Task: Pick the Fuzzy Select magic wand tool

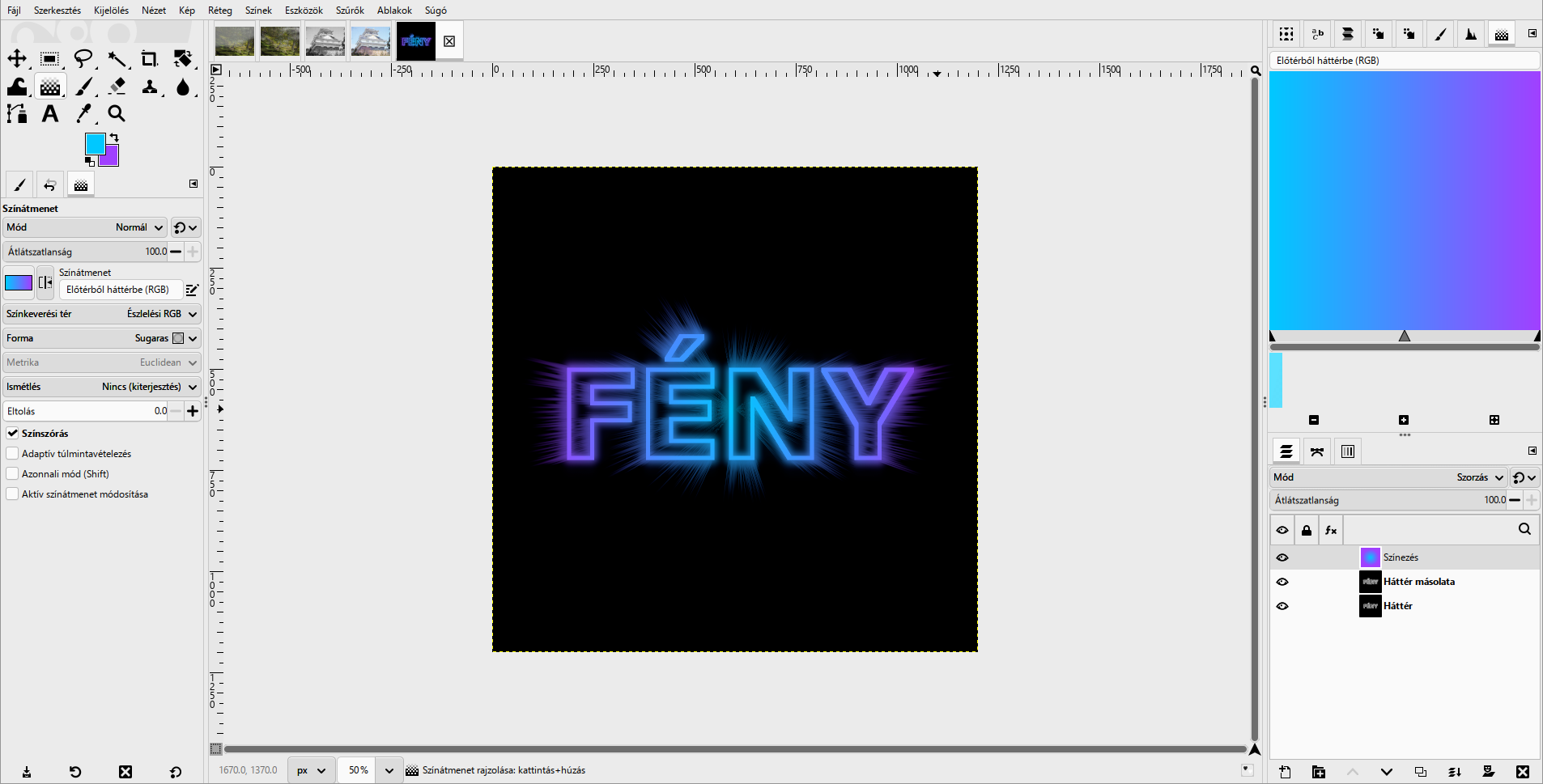Action: (x=117, y=58)
